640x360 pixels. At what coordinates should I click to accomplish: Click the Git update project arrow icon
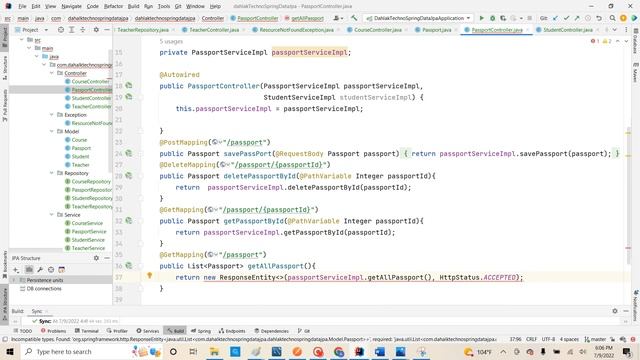coord(555,18)
